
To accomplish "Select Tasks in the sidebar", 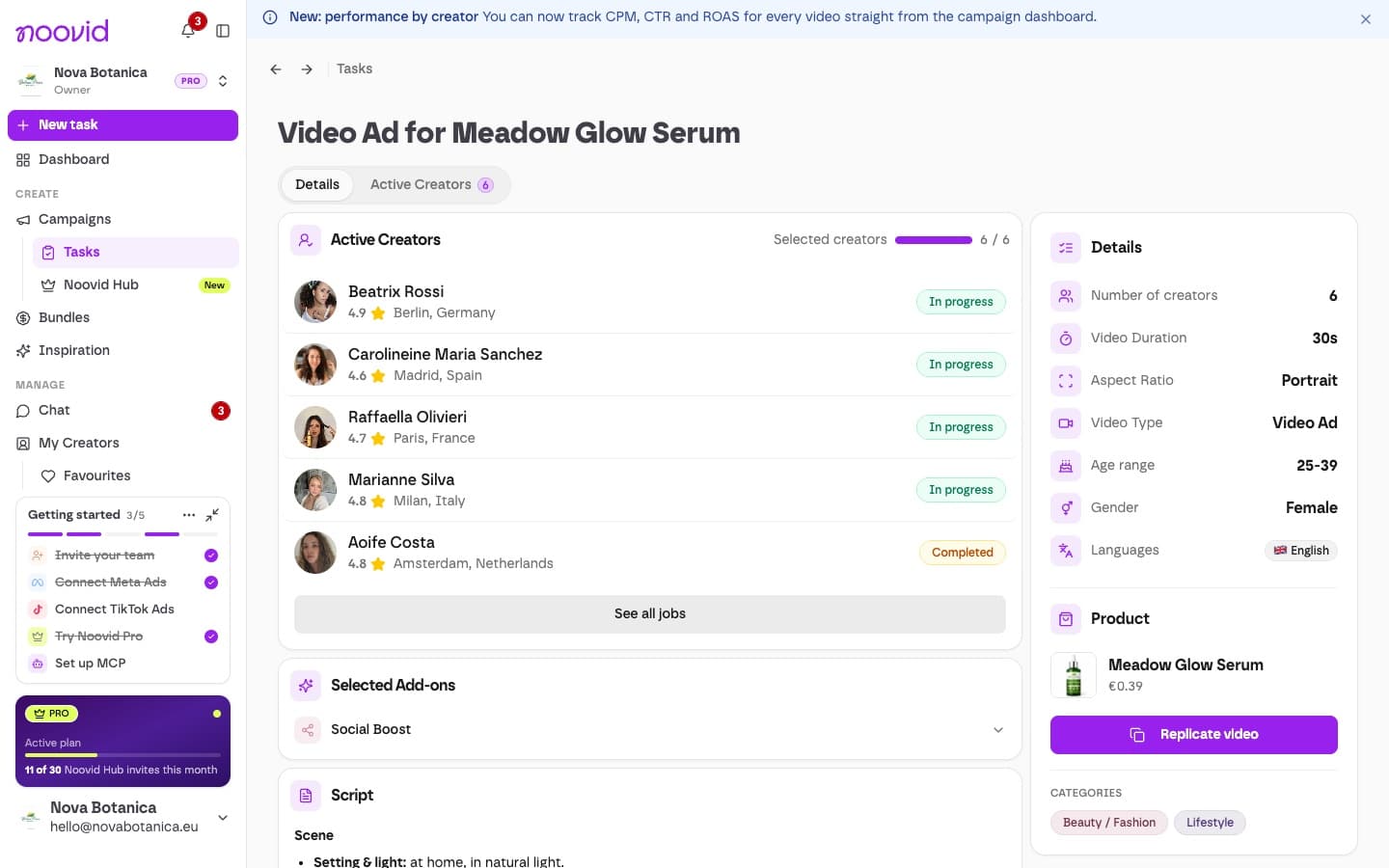I will click(135, 252).
